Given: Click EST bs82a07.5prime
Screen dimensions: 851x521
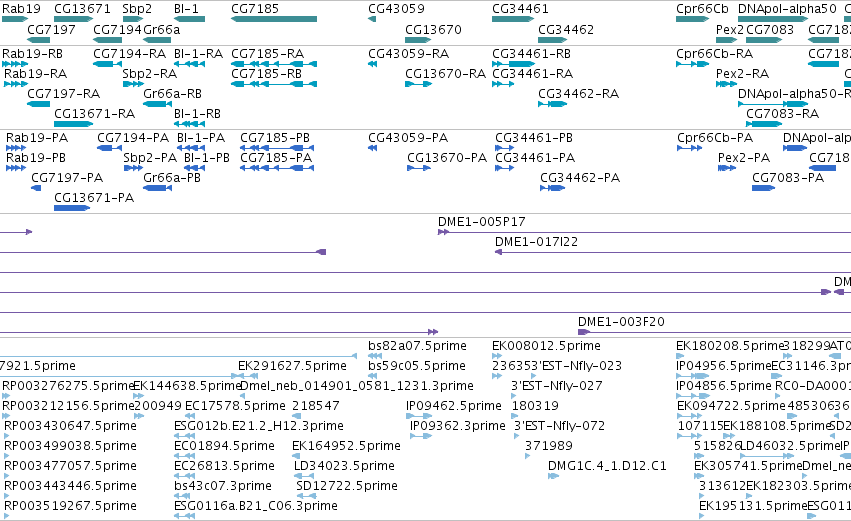Looking at the screenshot, I should point(417,346).
